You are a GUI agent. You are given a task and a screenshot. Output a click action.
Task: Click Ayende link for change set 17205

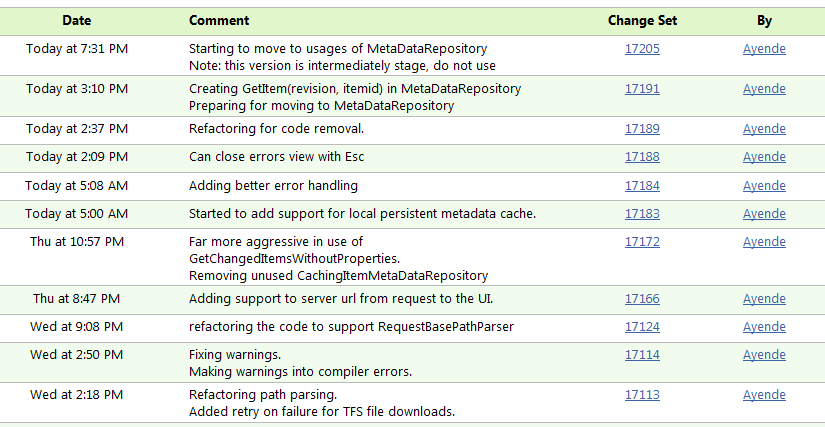coord(764,49)
